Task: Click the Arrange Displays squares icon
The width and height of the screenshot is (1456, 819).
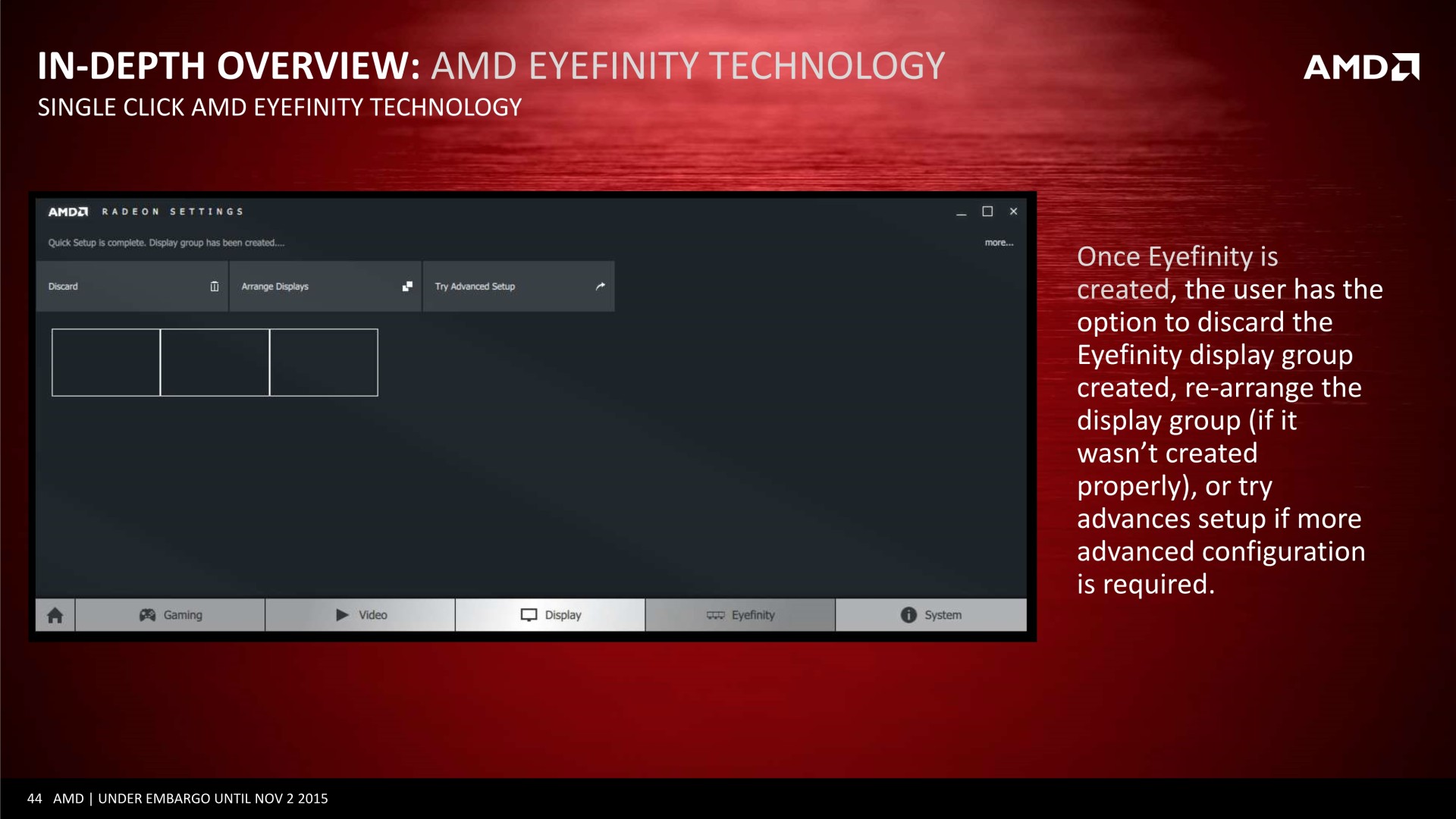Action: [x=407, y=287]
